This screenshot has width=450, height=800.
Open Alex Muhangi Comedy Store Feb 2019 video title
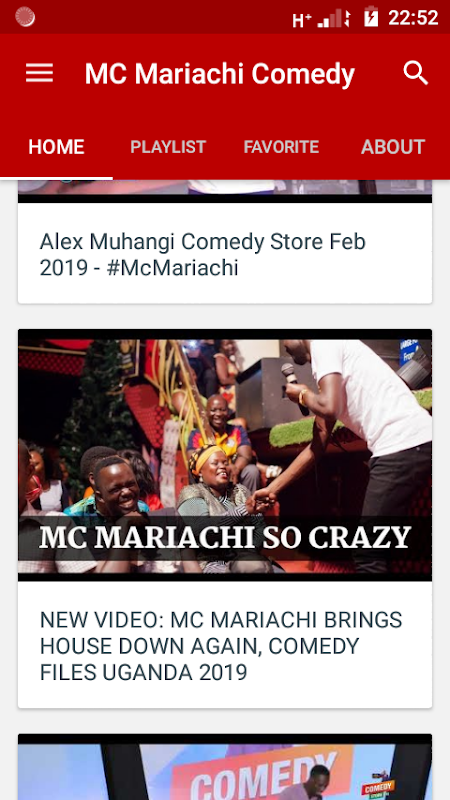[x=203, y=255]
